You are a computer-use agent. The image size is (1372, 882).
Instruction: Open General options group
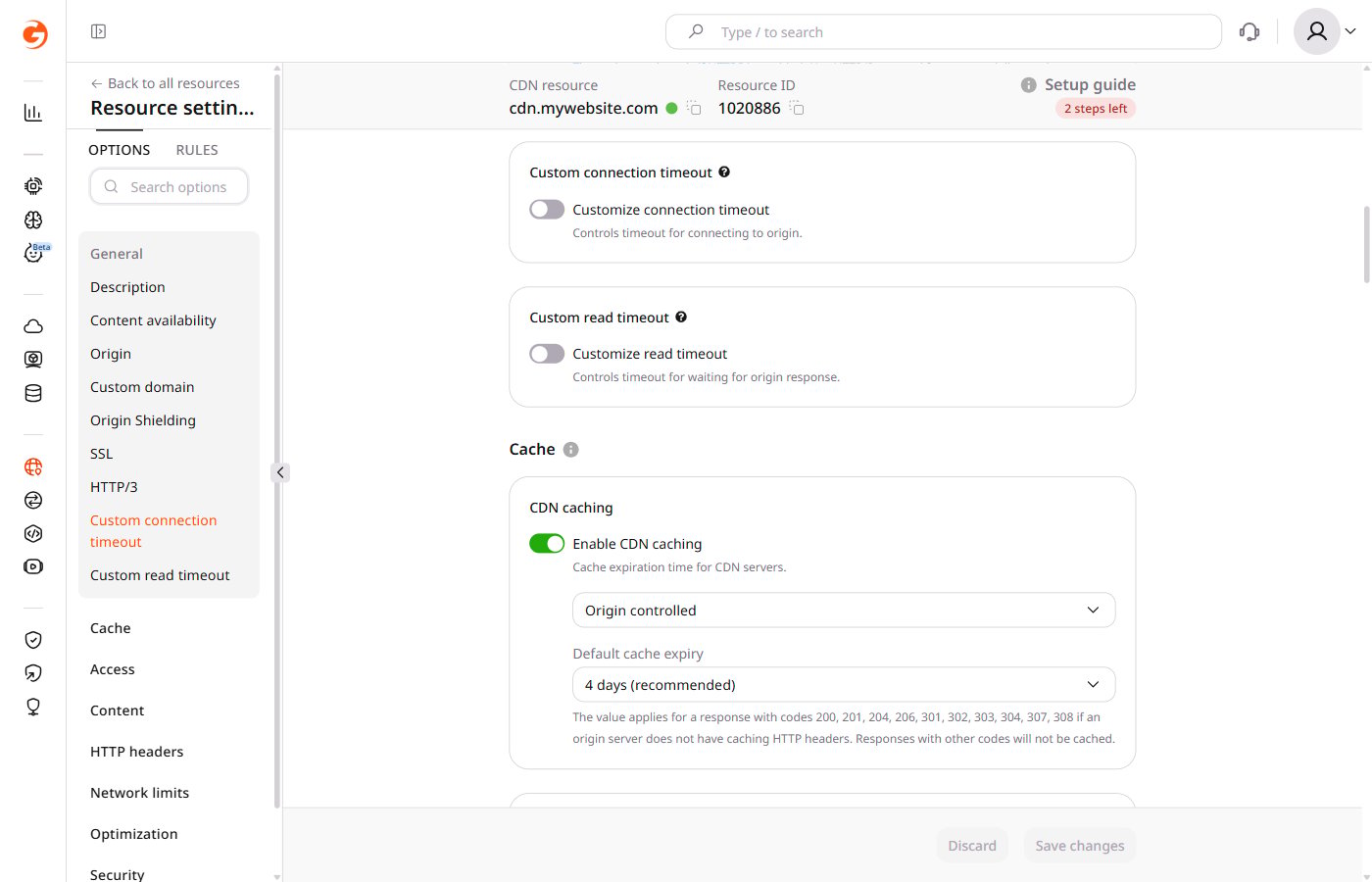[x=117, y=254]
